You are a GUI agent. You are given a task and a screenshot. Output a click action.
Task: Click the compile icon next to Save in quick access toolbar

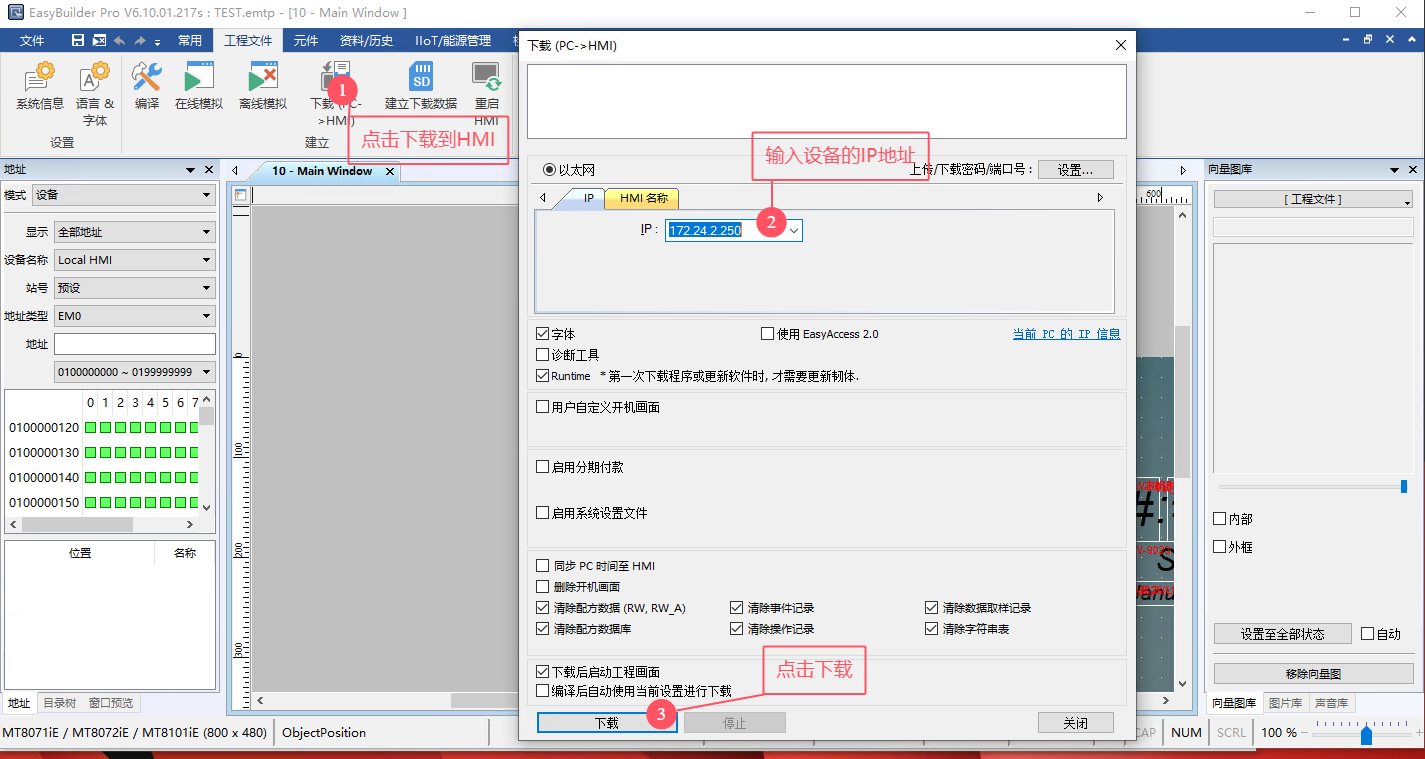click(99, 40)
